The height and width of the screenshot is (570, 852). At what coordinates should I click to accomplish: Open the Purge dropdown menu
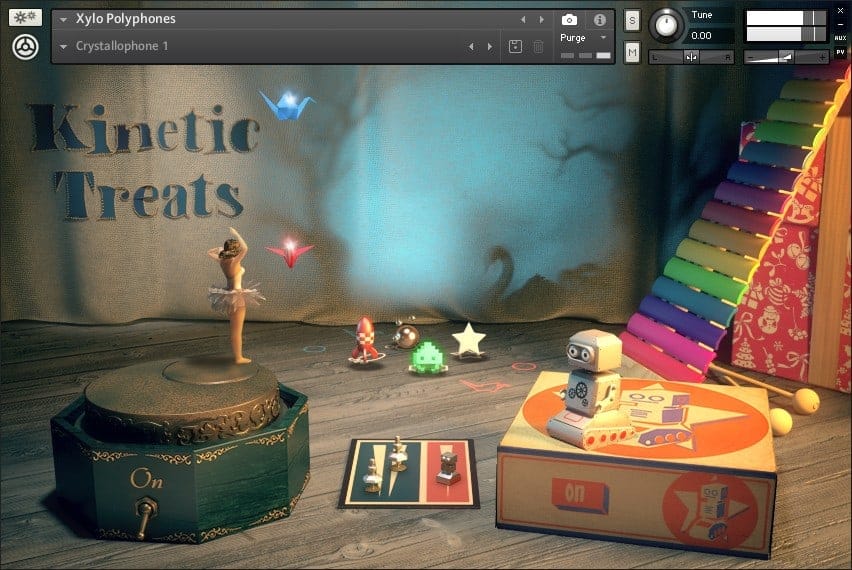(x=603, y=37)
